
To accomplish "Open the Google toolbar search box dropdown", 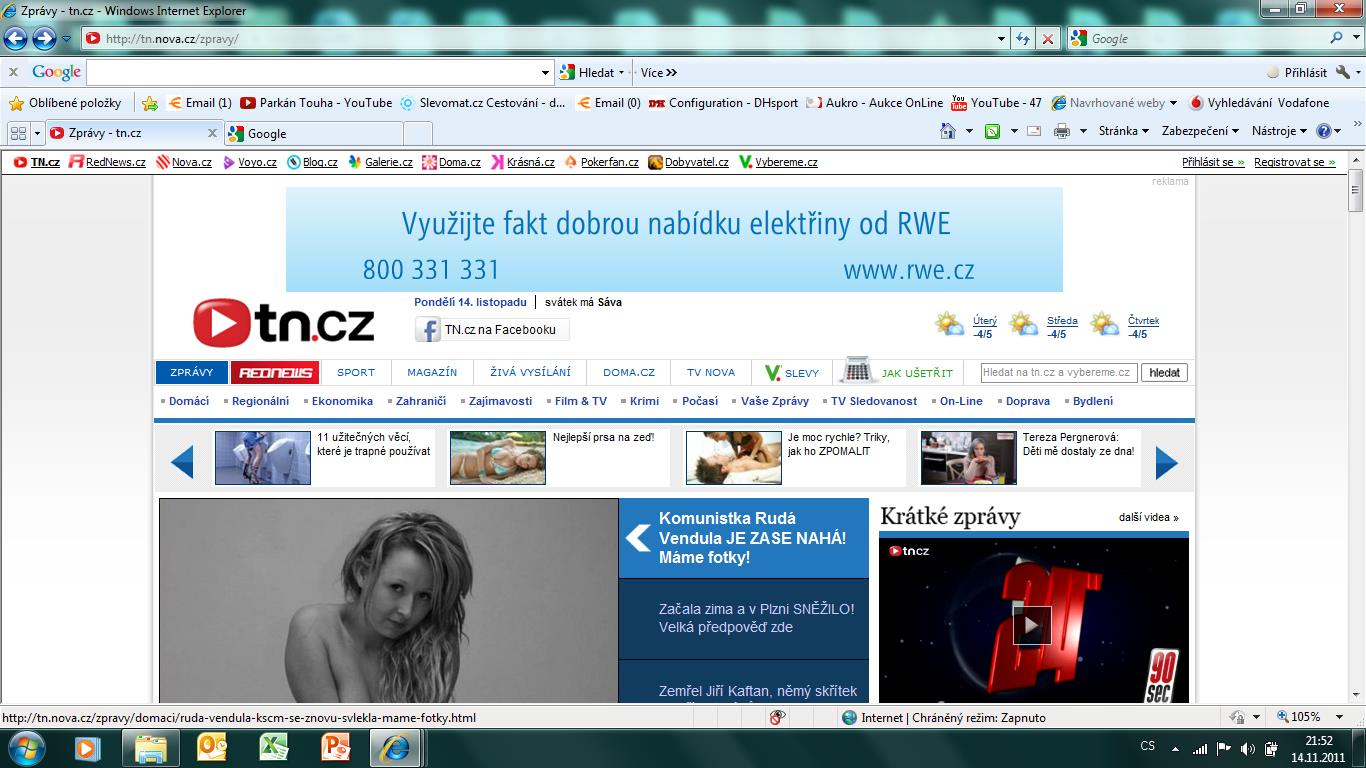I will tap(546, 72).
